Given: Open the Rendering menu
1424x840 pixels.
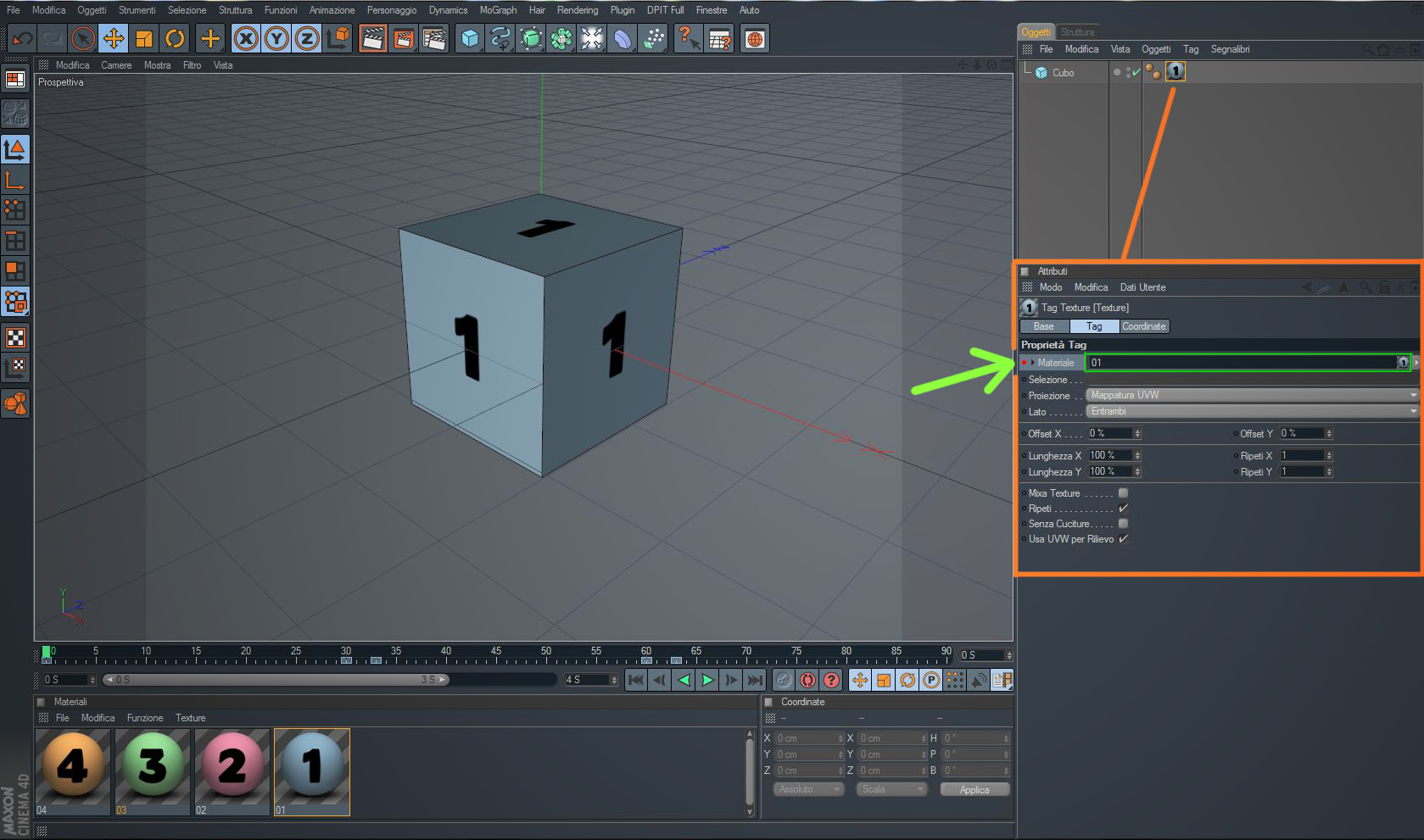Looking at the screenshot, I should click(x=578, y=10).
